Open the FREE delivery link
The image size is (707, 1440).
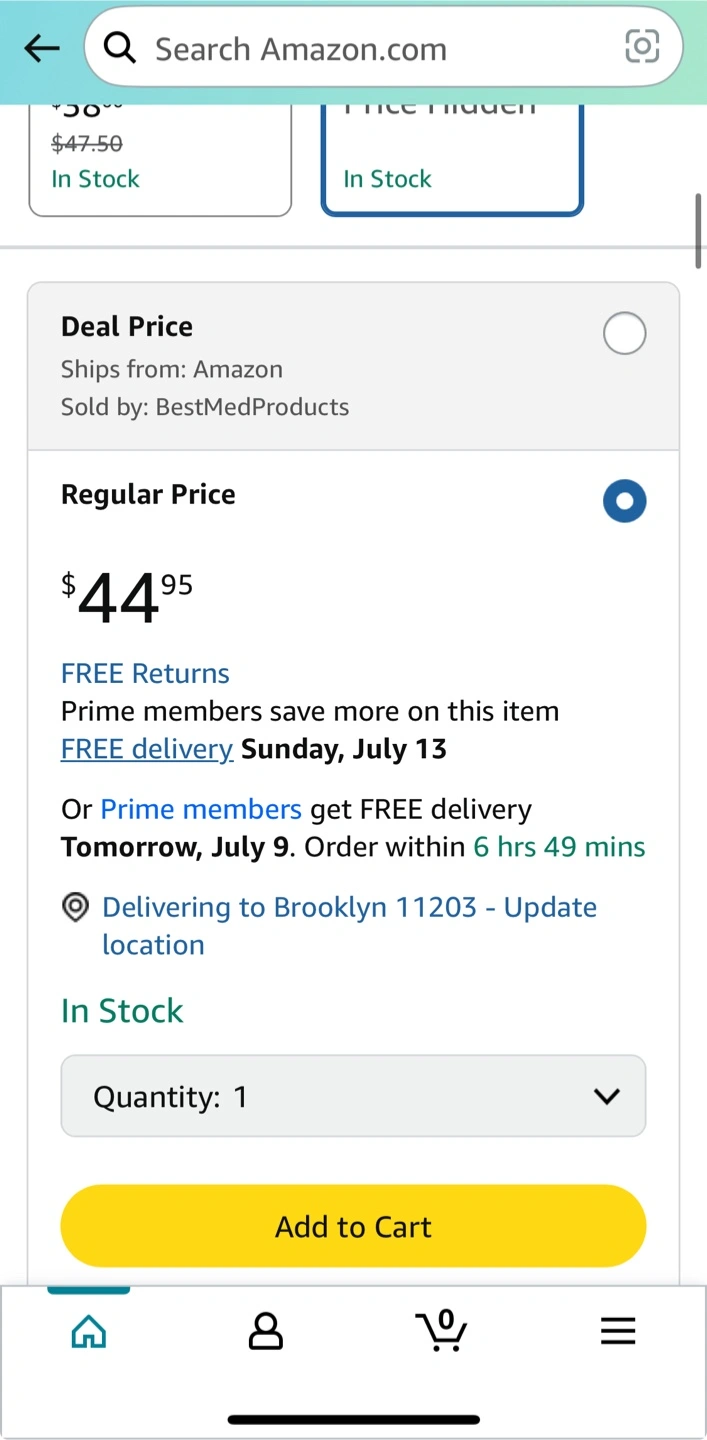point(147,749)
